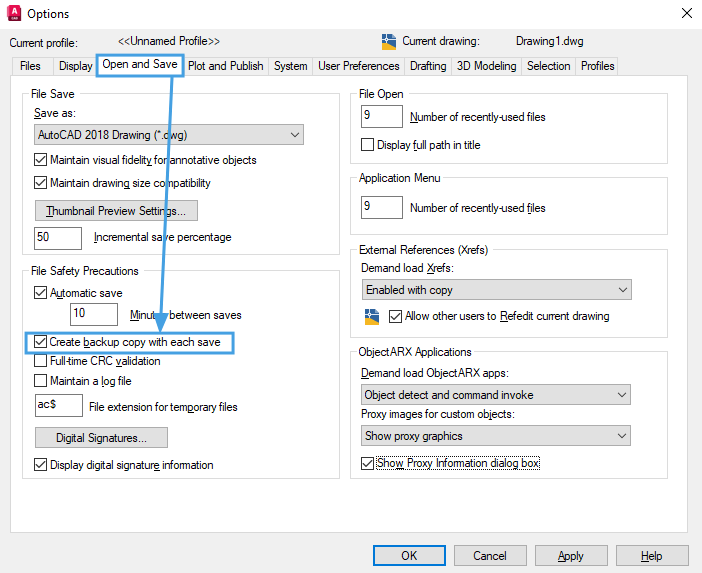
Task: Click the Incremental save percentage field
Action: click(58, 238)
